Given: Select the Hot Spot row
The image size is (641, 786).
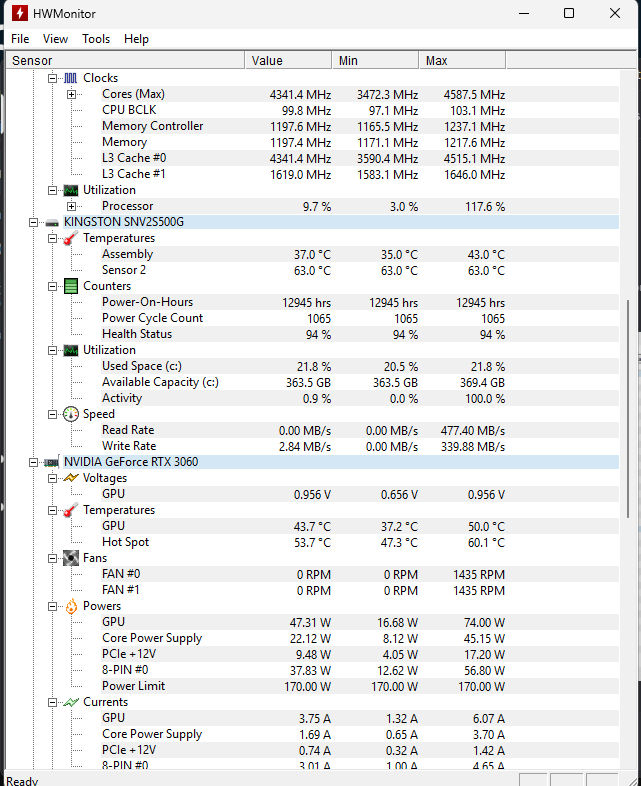Looking at the screenshot, I should pos(360,542).
